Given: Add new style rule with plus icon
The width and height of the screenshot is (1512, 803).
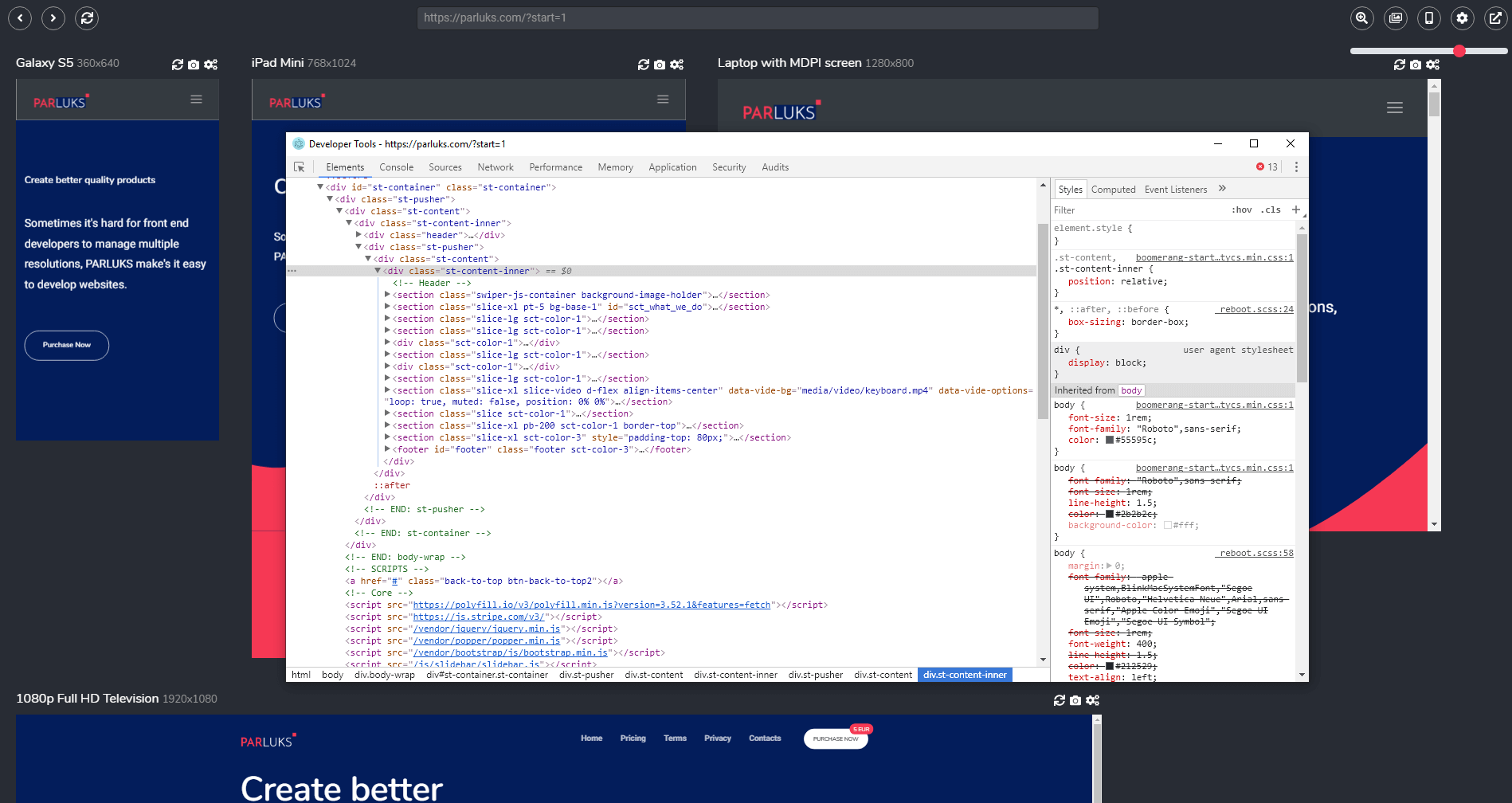Looking at the screenshot, I should coord(1296,210).
